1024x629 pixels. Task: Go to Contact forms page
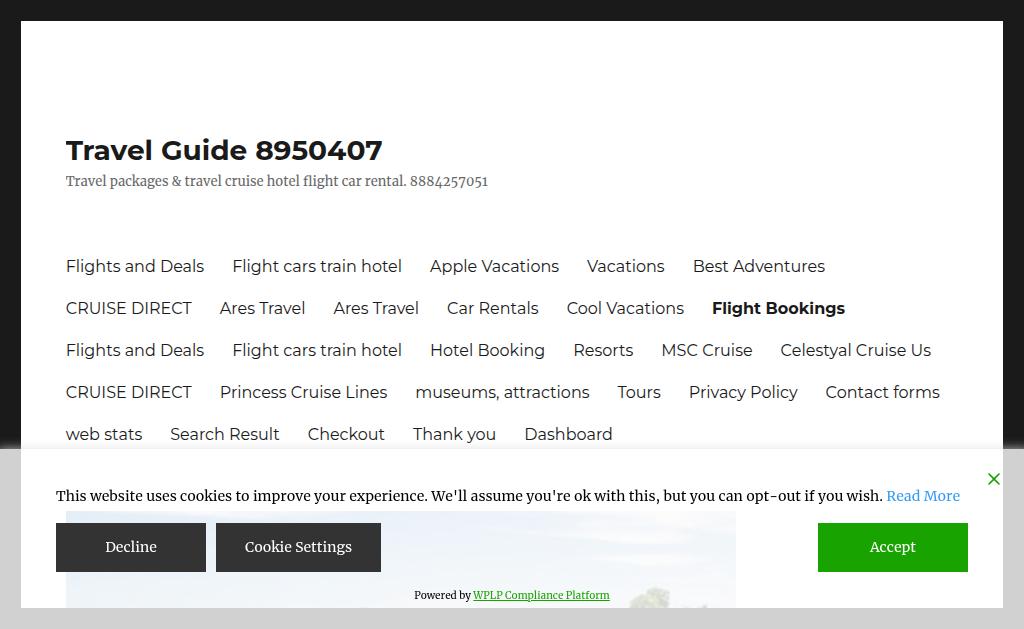[882, 392]
